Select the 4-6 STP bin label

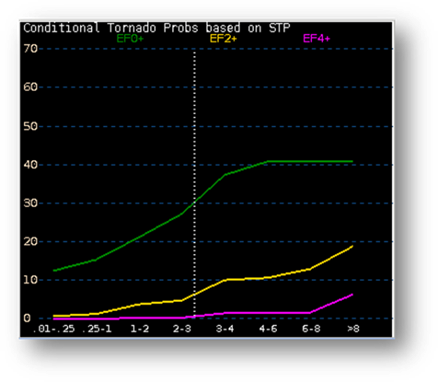click(268, 329)
